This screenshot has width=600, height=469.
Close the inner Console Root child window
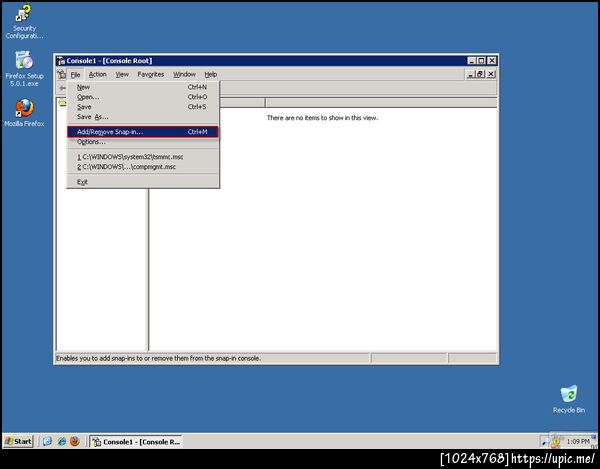pos(491,74)
